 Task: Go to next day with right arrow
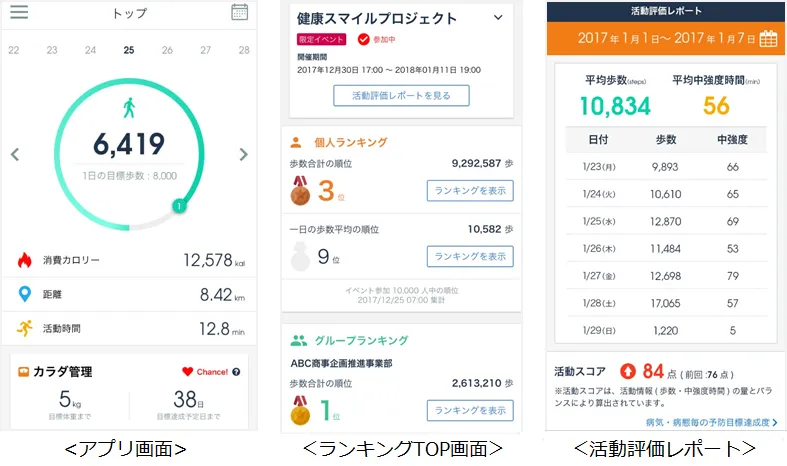coord(243,154)
